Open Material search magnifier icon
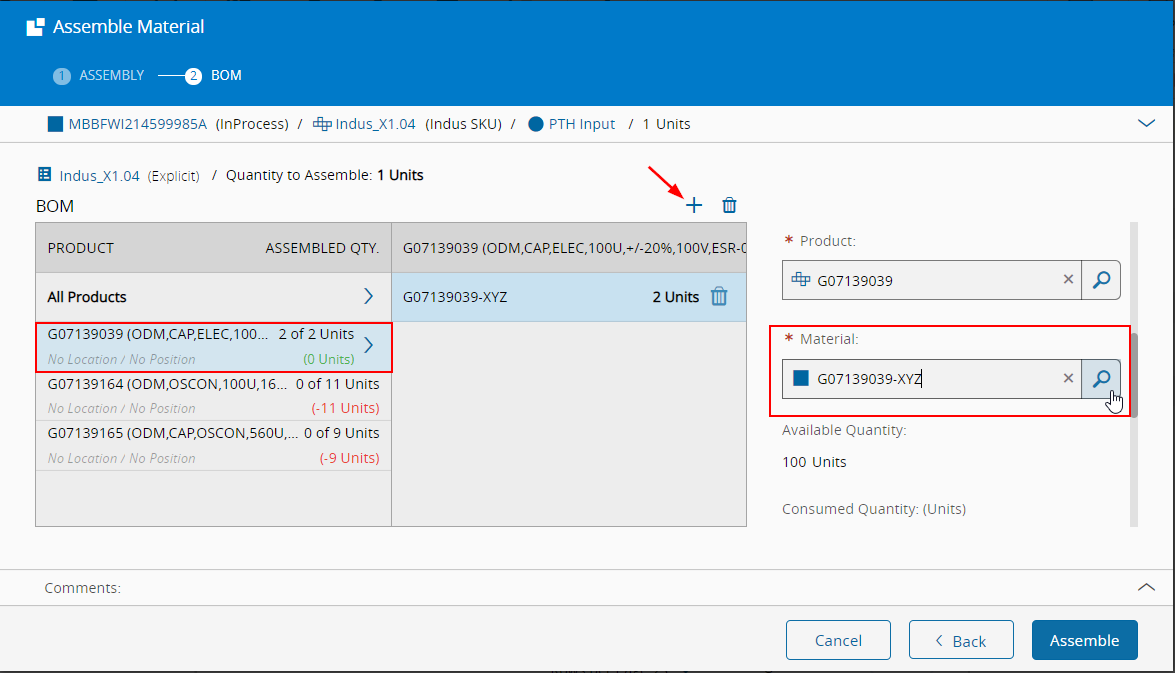This screenshot has height=673, width=1175. tap(1101, 378)
